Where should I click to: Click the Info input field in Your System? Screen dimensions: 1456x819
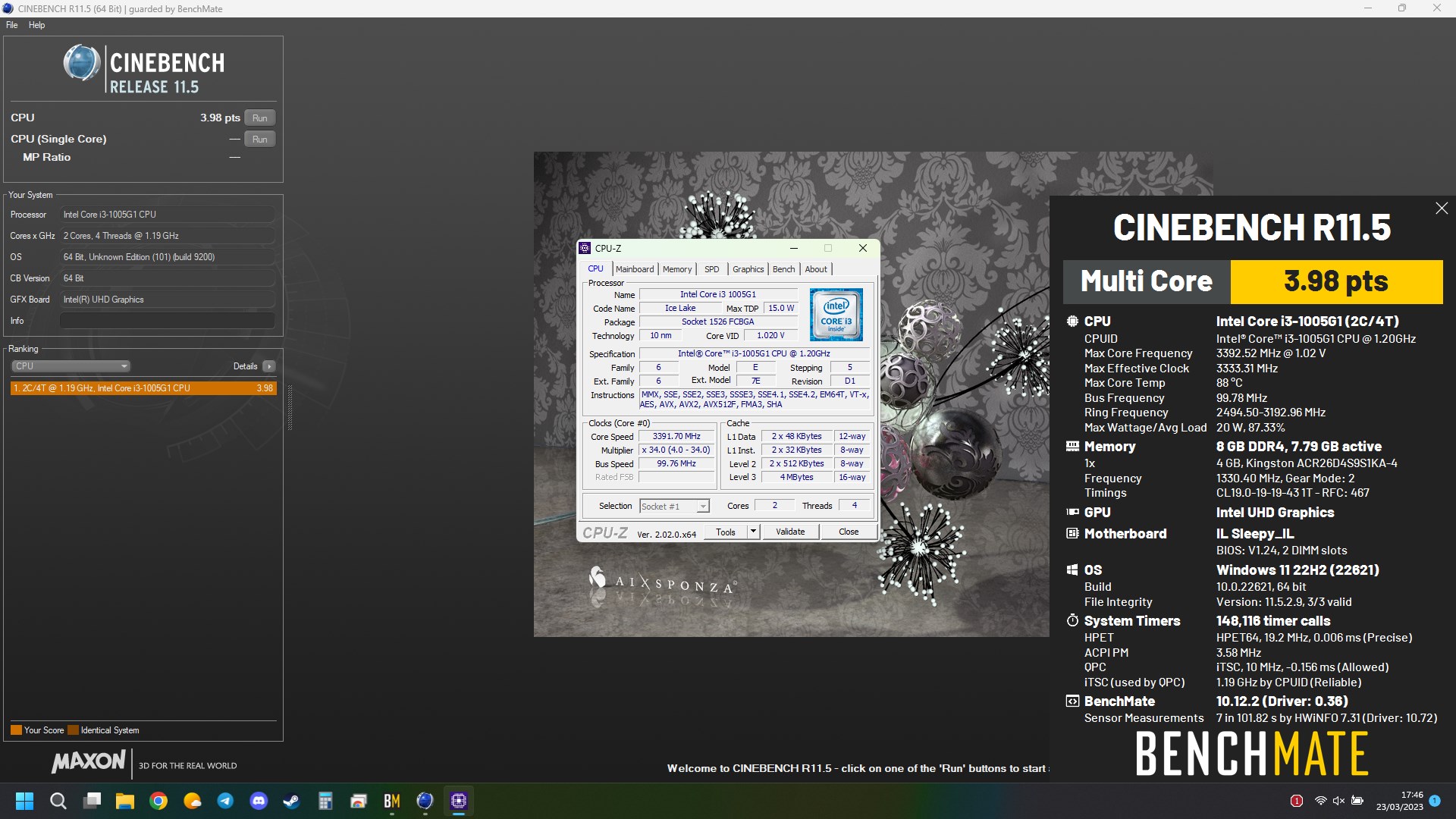[x=167, y=321]
